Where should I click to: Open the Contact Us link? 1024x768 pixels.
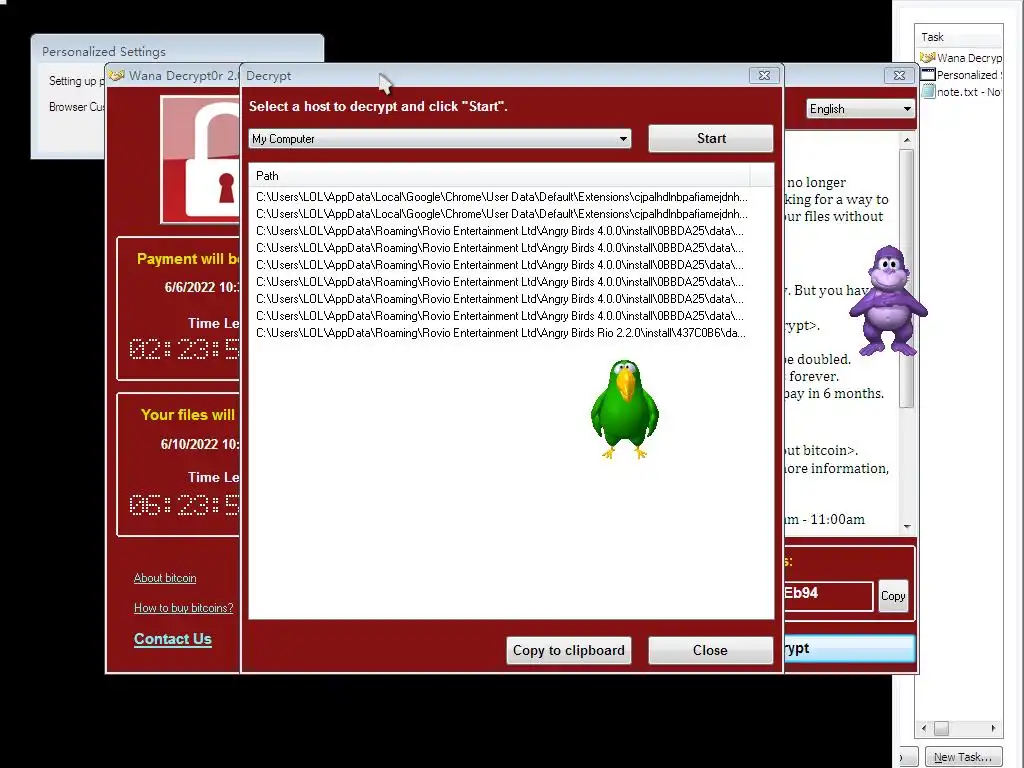172,639
